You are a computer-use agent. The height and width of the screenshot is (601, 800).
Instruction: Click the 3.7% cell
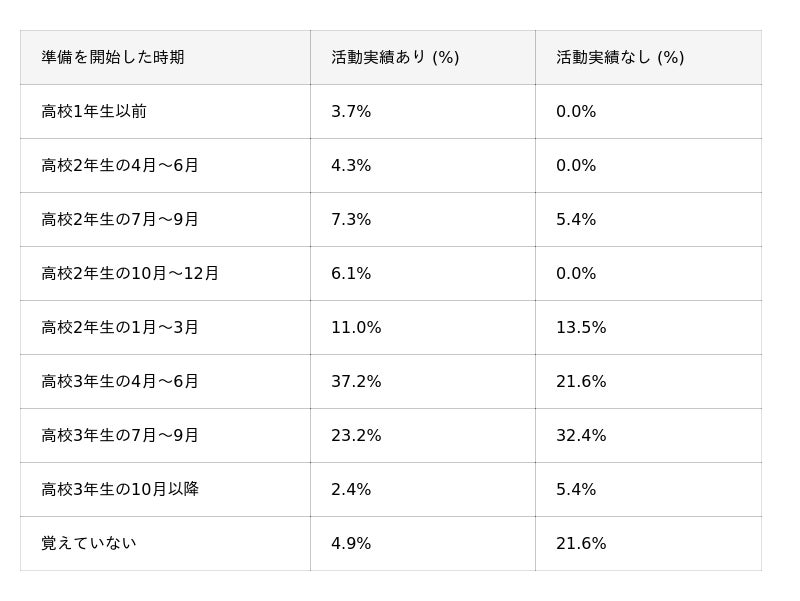click(351, 111)
